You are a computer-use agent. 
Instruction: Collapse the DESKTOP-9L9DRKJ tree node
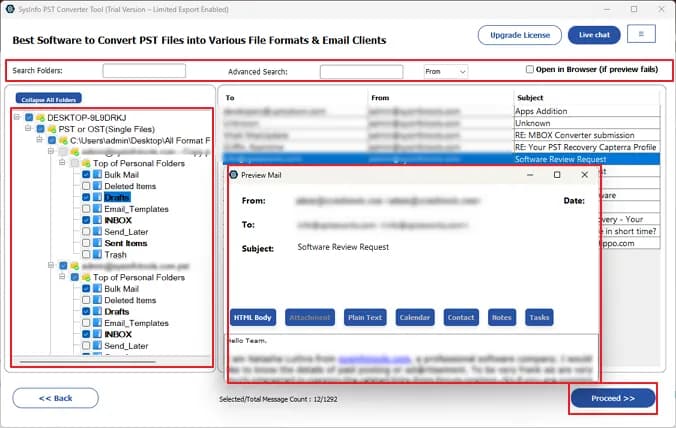[x=17, y=117]
